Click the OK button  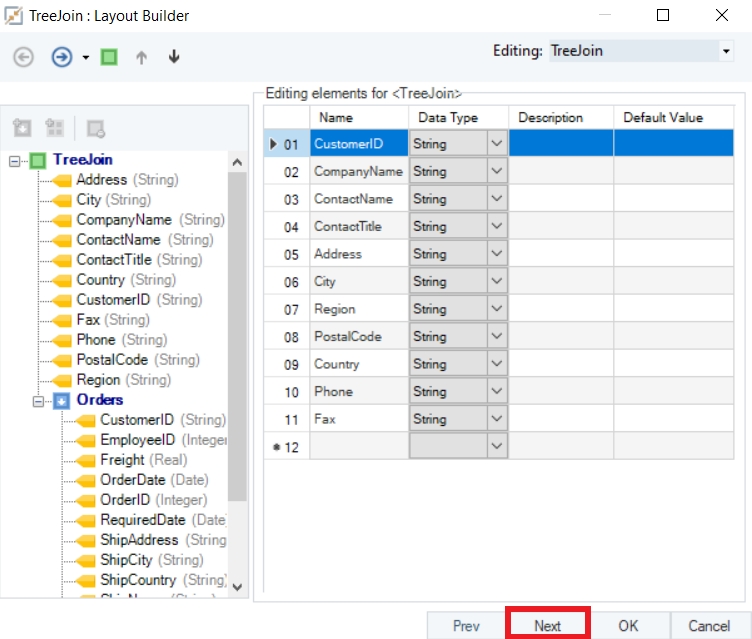click(x=627, y=626)
